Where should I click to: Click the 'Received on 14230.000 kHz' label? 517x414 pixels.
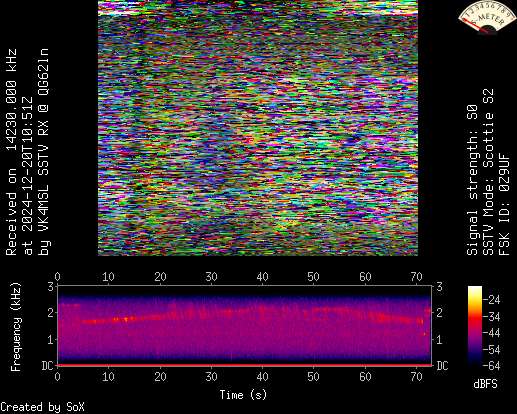11,152
